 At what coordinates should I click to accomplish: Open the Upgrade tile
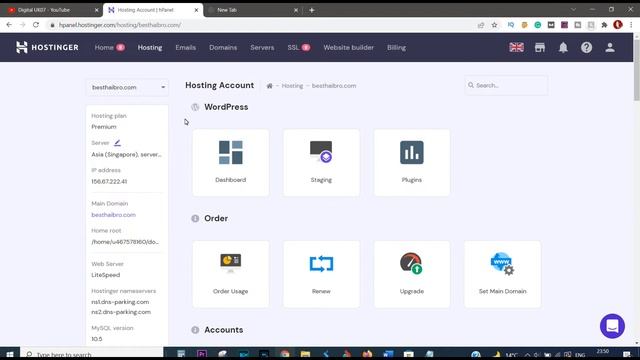point(411,274)
